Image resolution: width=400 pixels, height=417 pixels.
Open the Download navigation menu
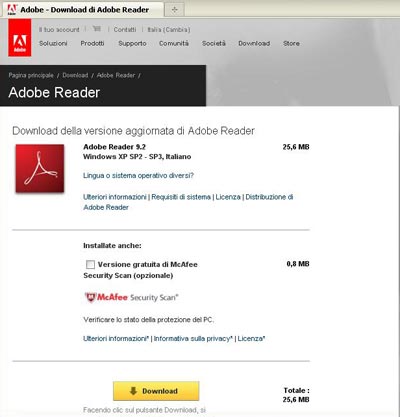tap(254, 43)
